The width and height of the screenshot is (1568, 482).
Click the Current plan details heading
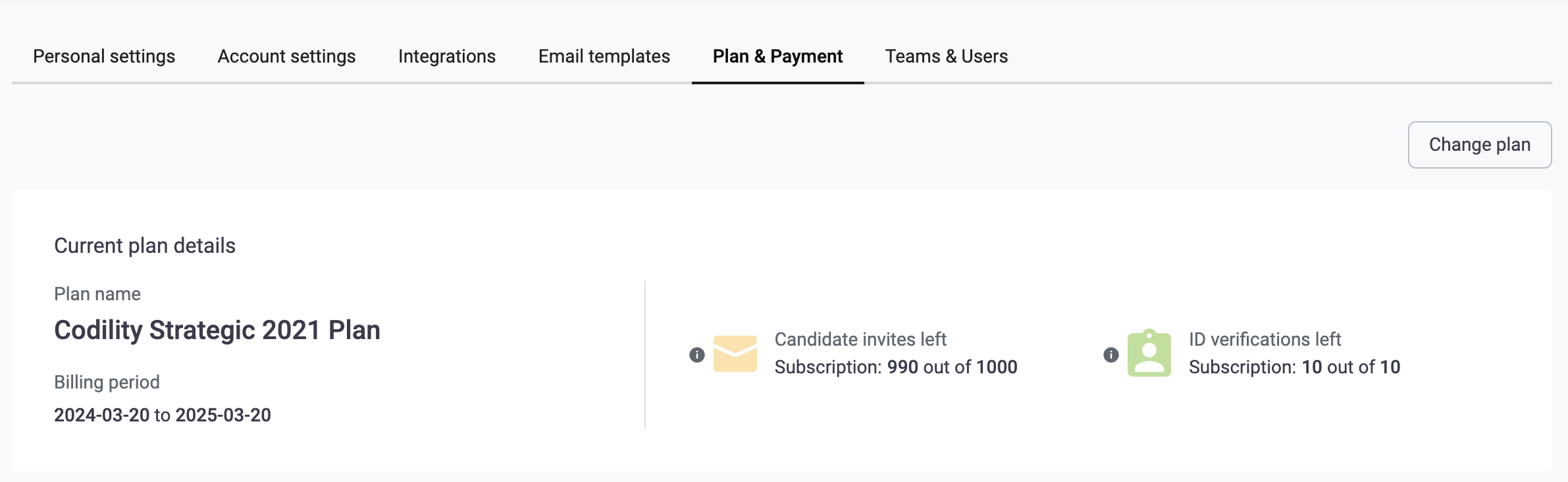coord(145,246)
